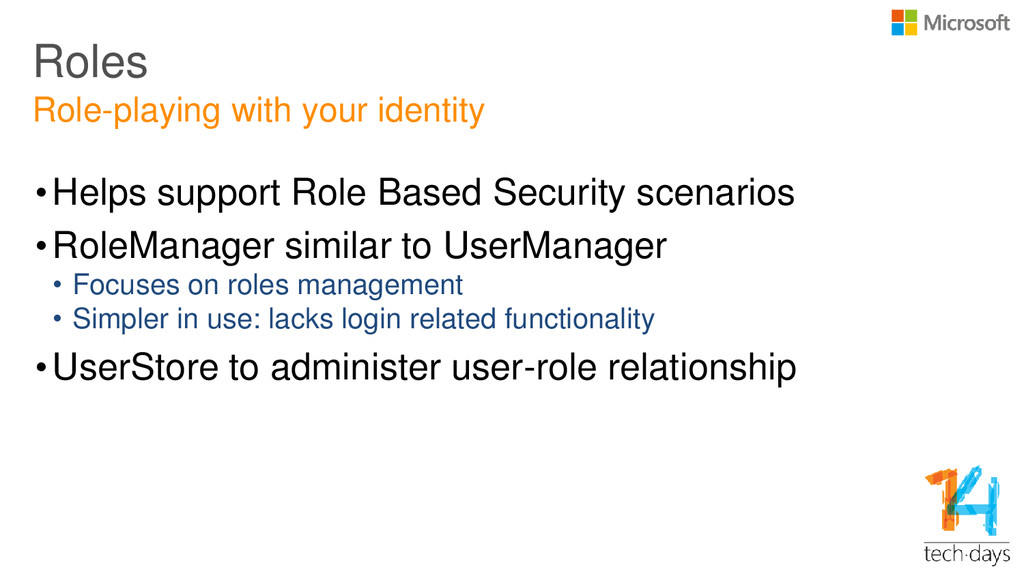Click the Microsoft wordmark text
1024x576 pixels.
click(x=966, y=22)
